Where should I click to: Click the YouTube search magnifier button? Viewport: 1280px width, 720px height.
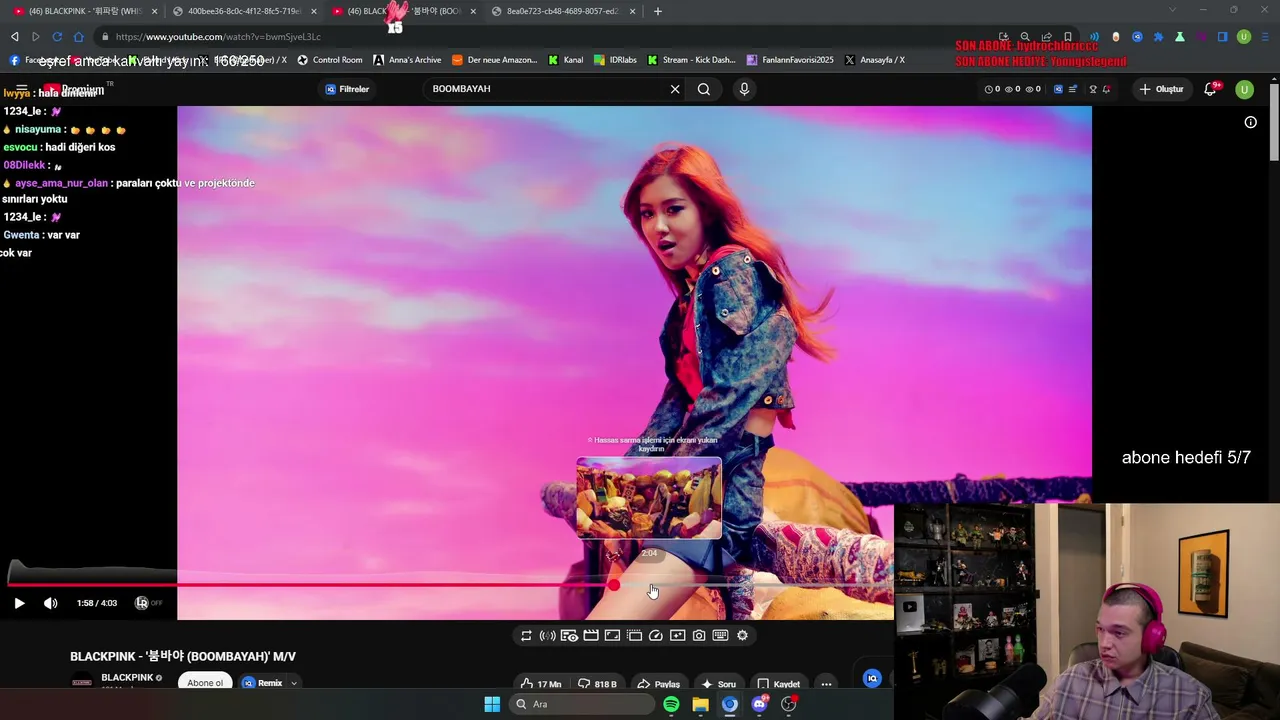click(704, 89)
